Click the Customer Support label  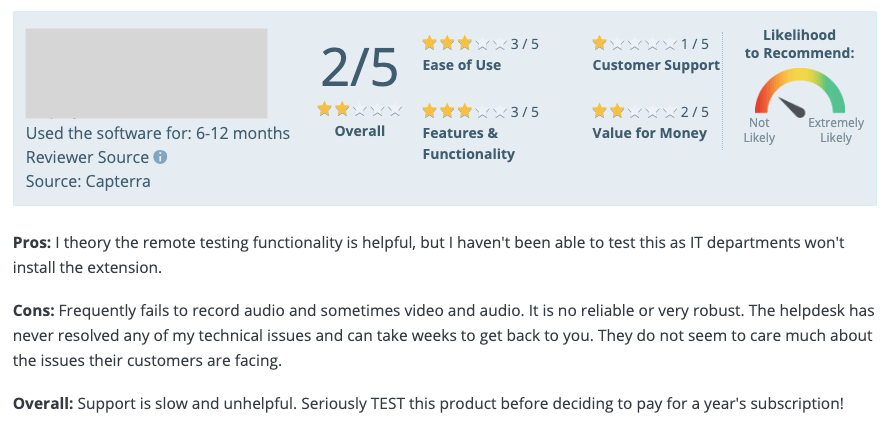pos(656,65)
